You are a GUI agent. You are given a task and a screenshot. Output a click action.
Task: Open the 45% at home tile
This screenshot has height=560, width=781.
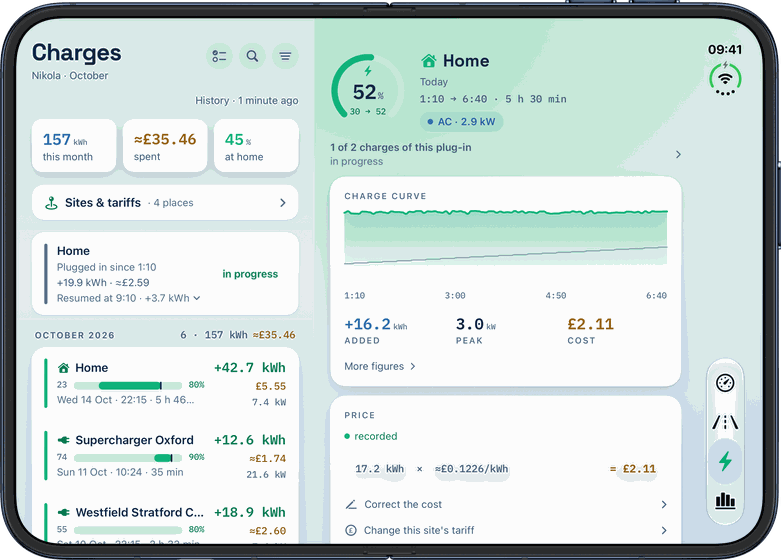[256, 146]
